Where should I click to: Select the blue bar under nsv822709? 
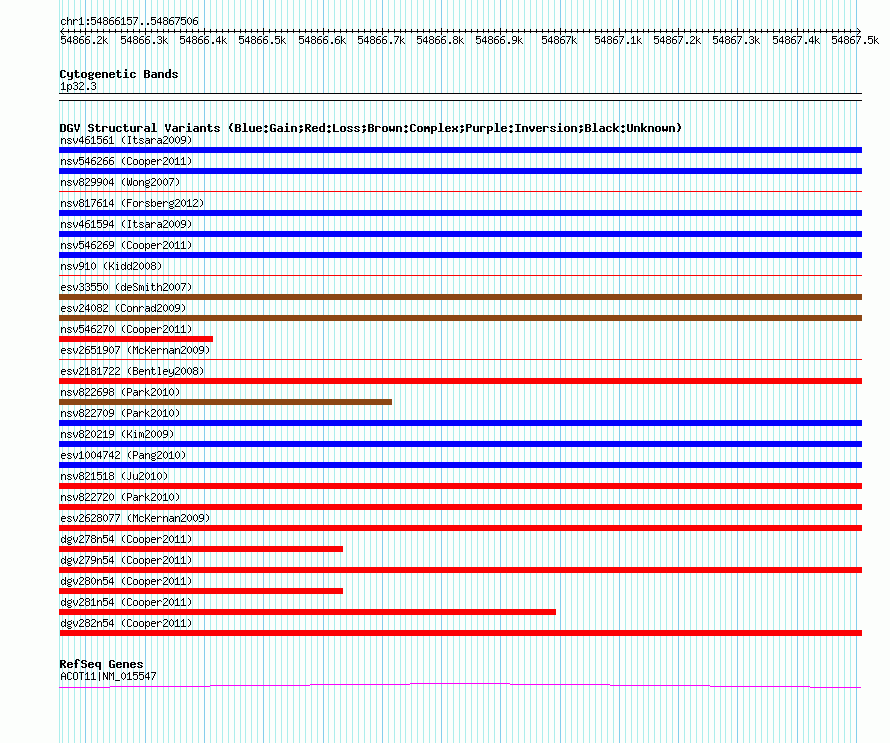pos(460,423)
